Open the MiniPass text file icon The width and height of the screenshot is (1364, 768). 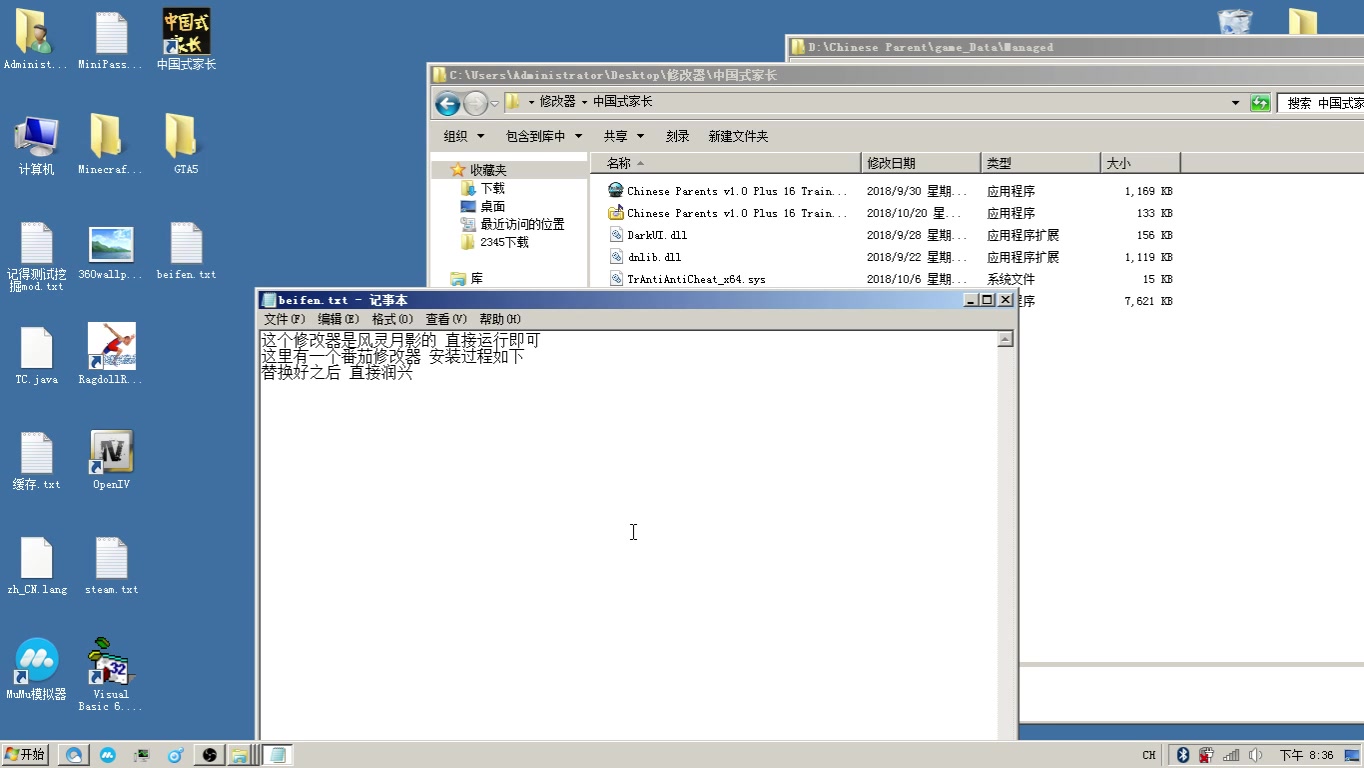(111, 40)
